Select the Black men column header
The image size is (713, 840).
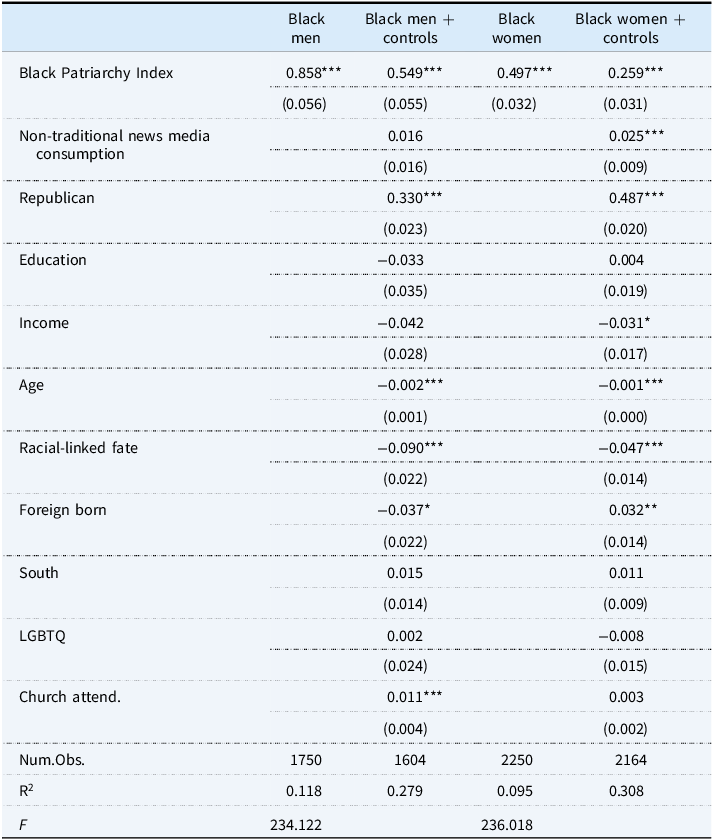(x=306, y=28)
